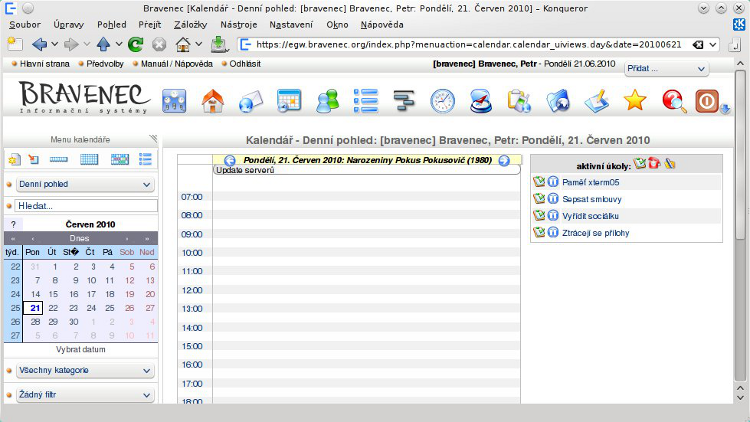Switch to month grid view icon
Viewport: 750px width, 422px height.
coord(89,159)
